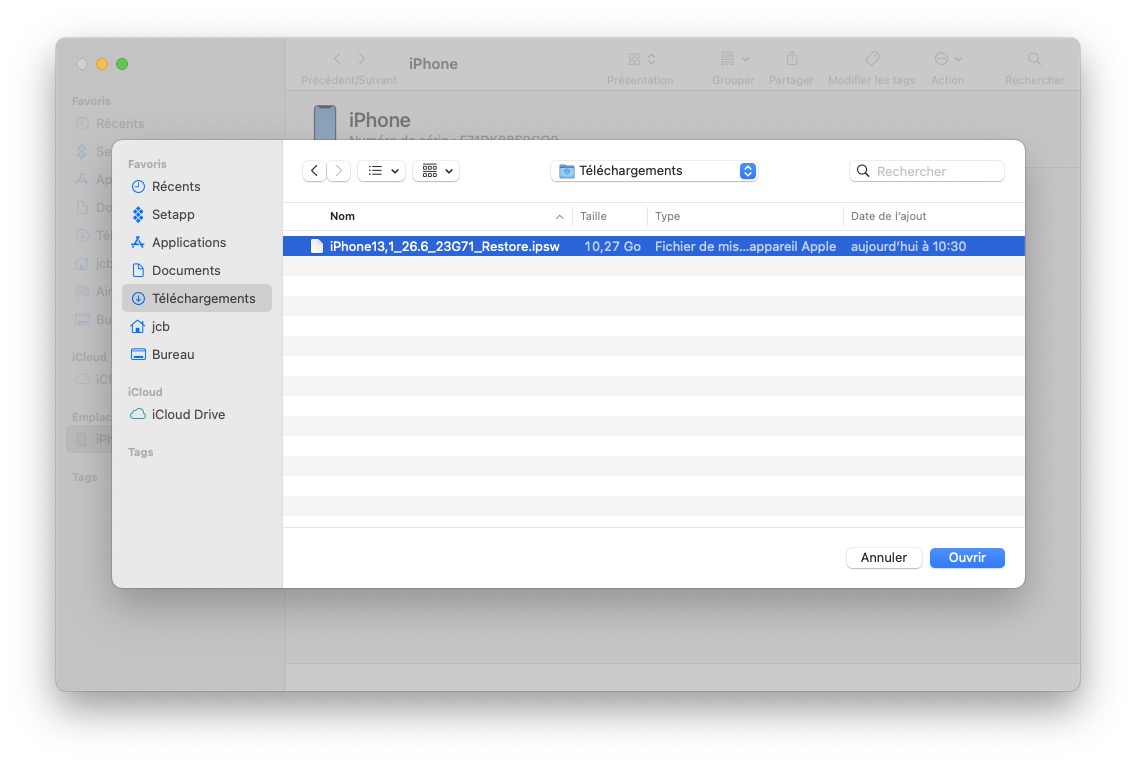
Task: Click Grouper in Finder window toolbar
Action: (733, 68)
